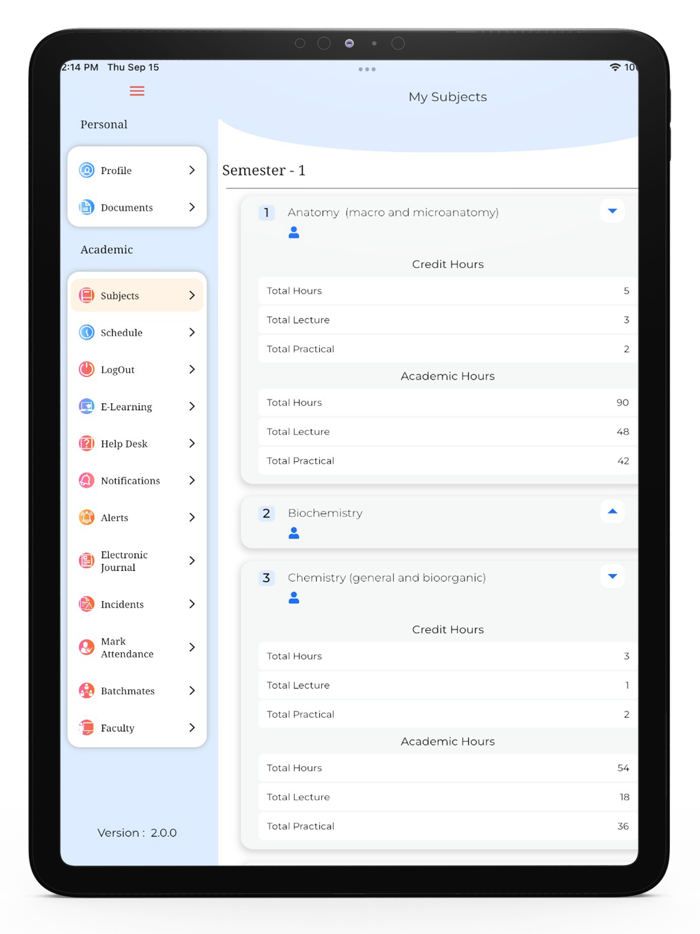700x934 pixels.
Task: Click Anatomy's Academic Hours heading
Action: click(448, 376)
